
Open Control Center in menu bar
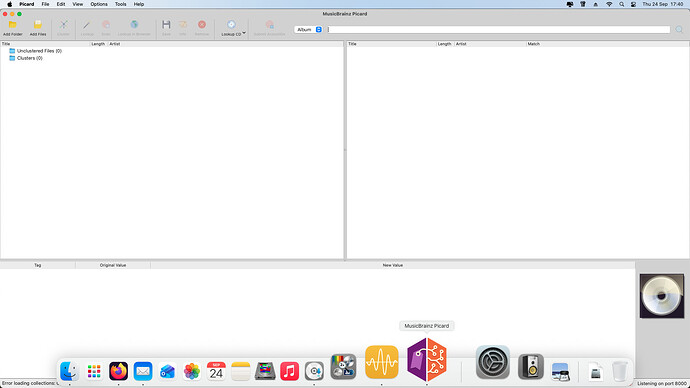pyautogui.click(x=633, y=4)
